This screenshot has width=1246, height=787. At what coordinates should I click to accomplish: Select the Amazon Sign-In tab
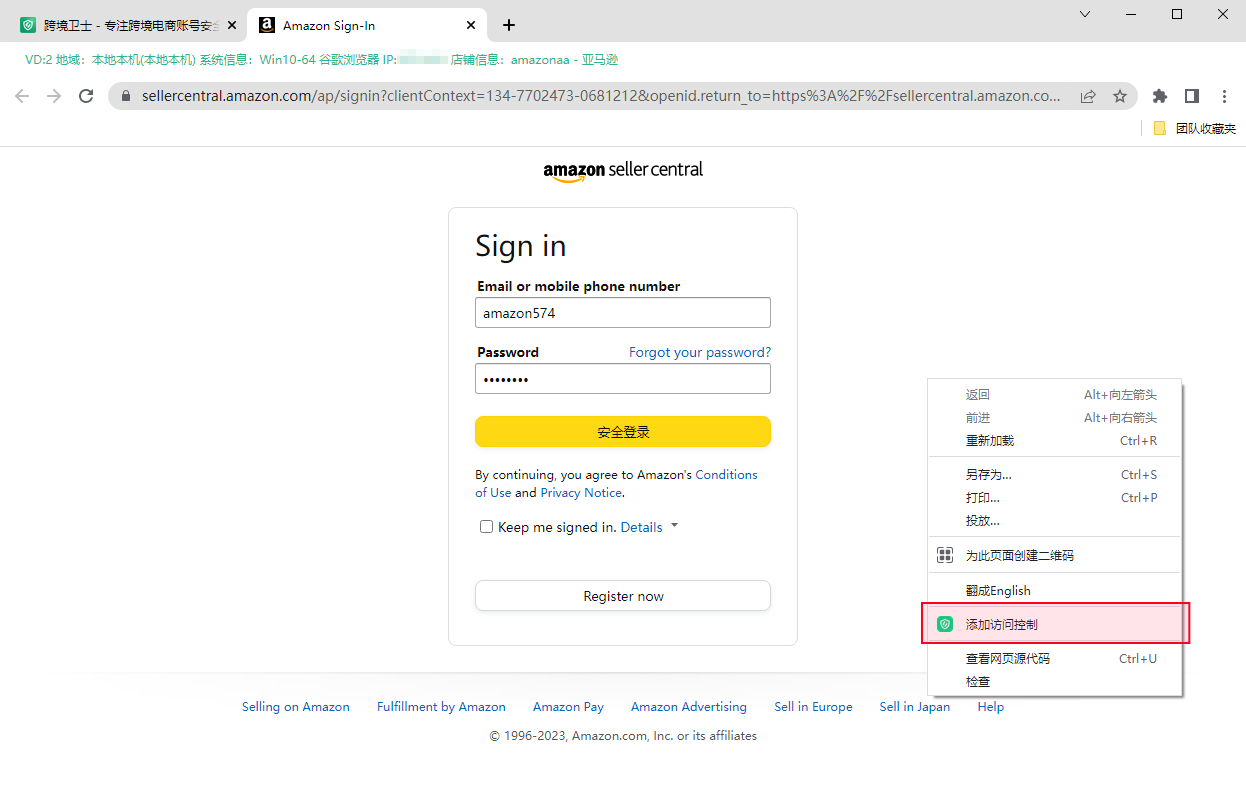(367, 25)
